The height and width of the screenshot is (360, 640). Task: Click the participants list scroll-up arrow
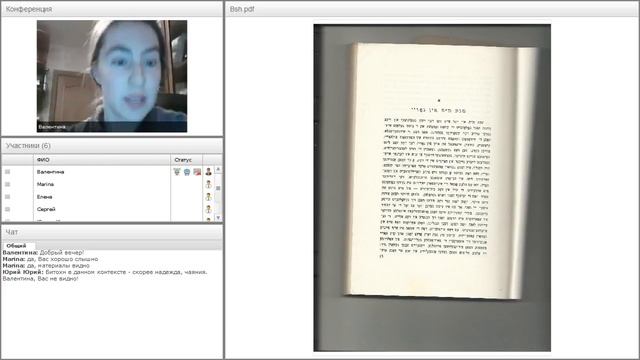pyautogui.click(x=218, y=169)
